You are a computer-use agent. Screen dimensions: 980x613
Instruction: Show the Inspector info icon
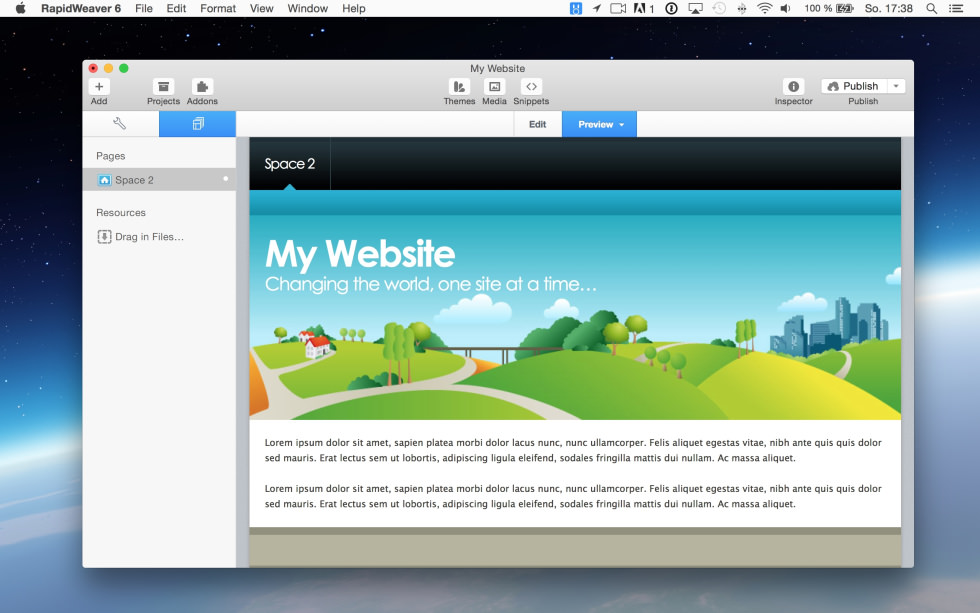793,87
